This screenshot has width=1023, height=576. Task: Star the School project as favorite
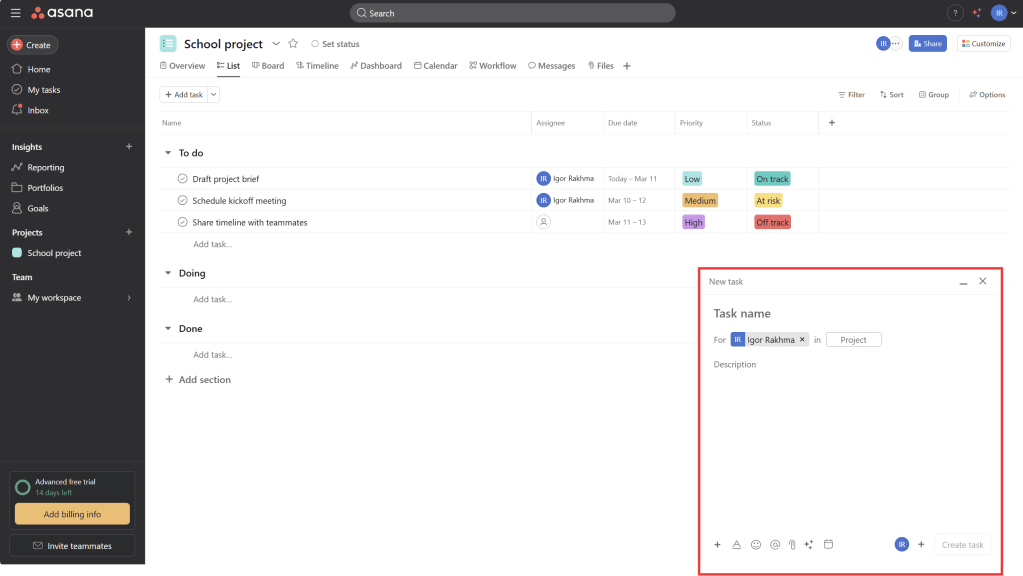coord(293,44)
